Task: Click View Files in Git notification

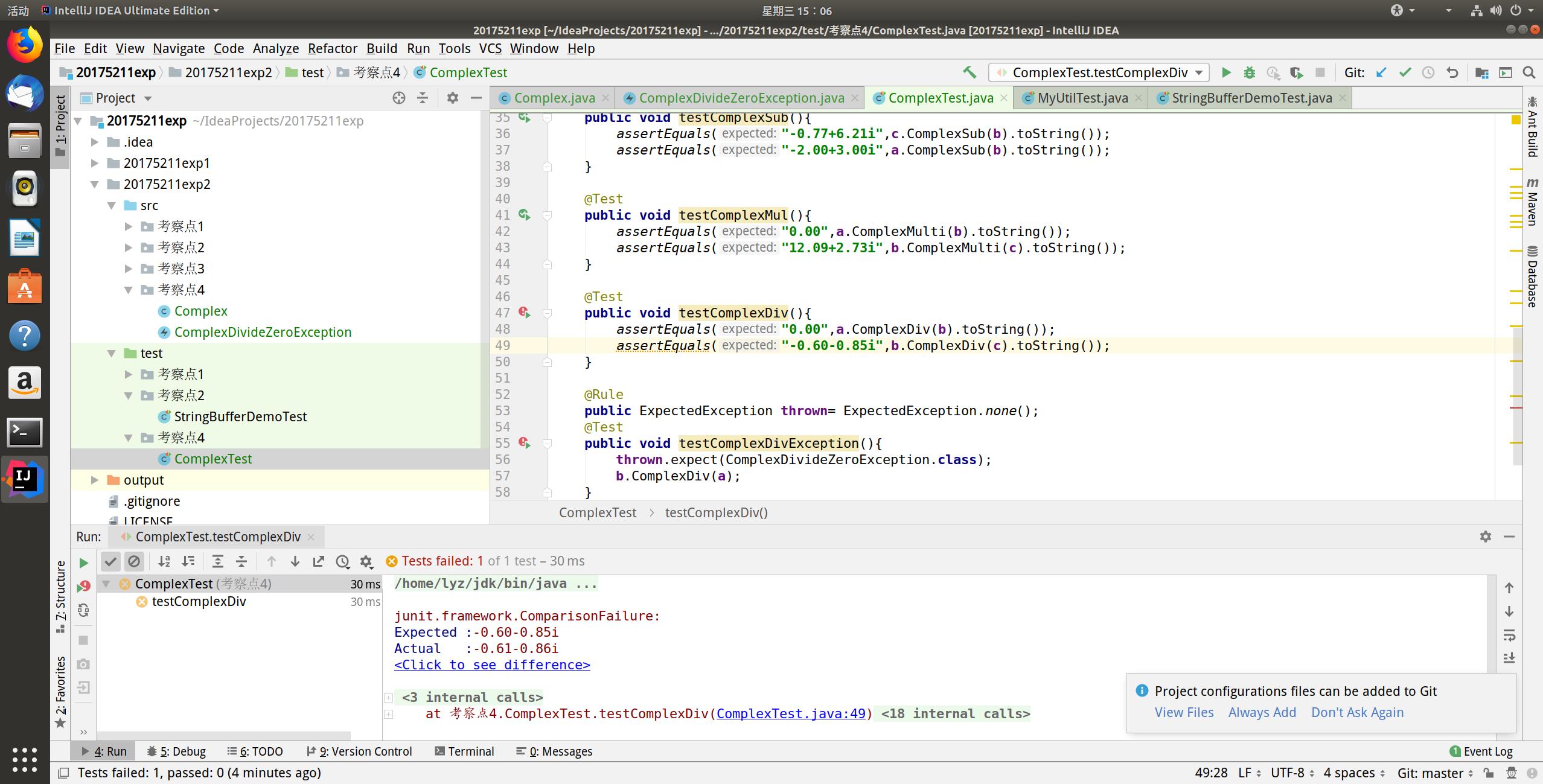Action: click(x=1184, y=712)
